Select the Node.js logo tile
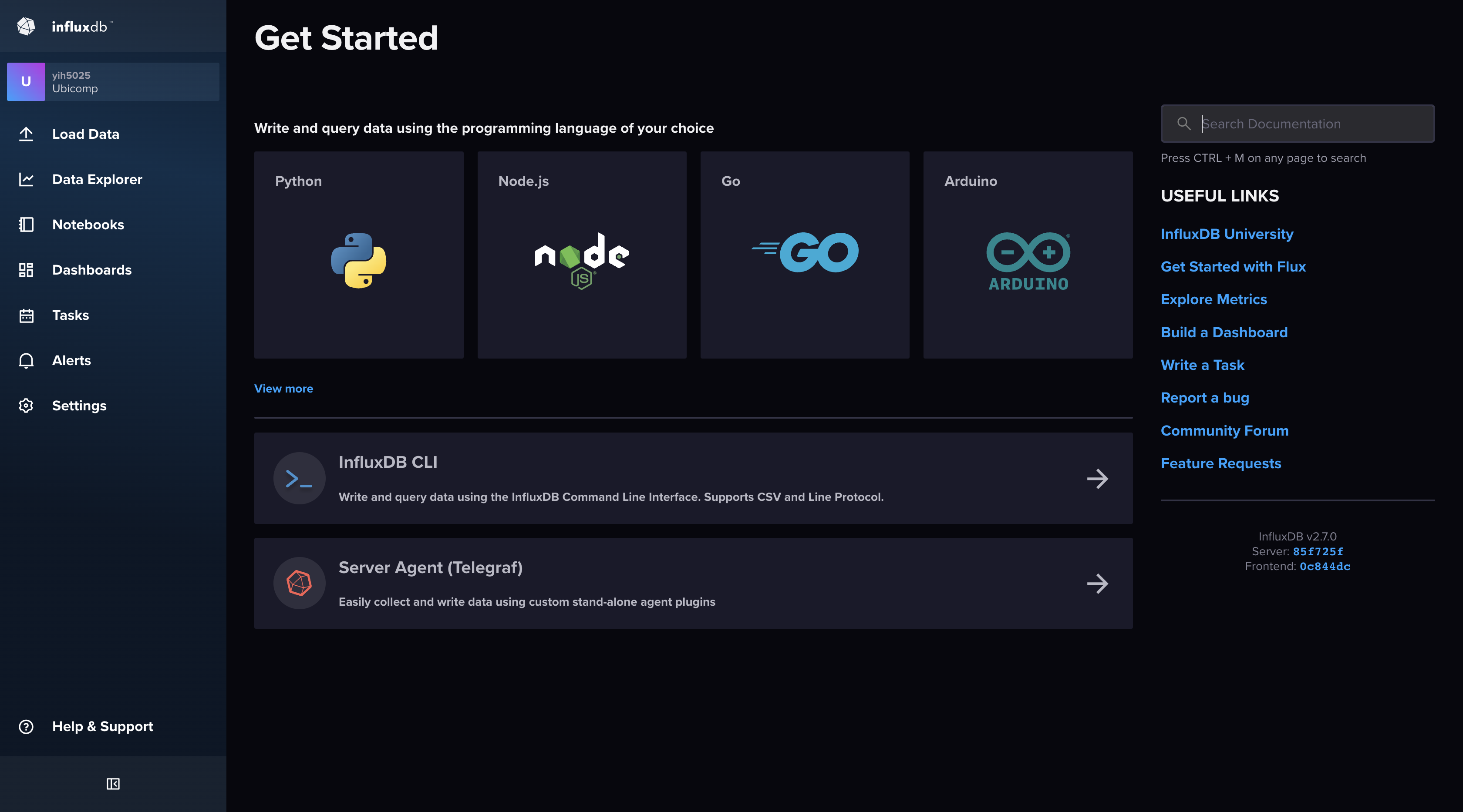 coord(582,260)
